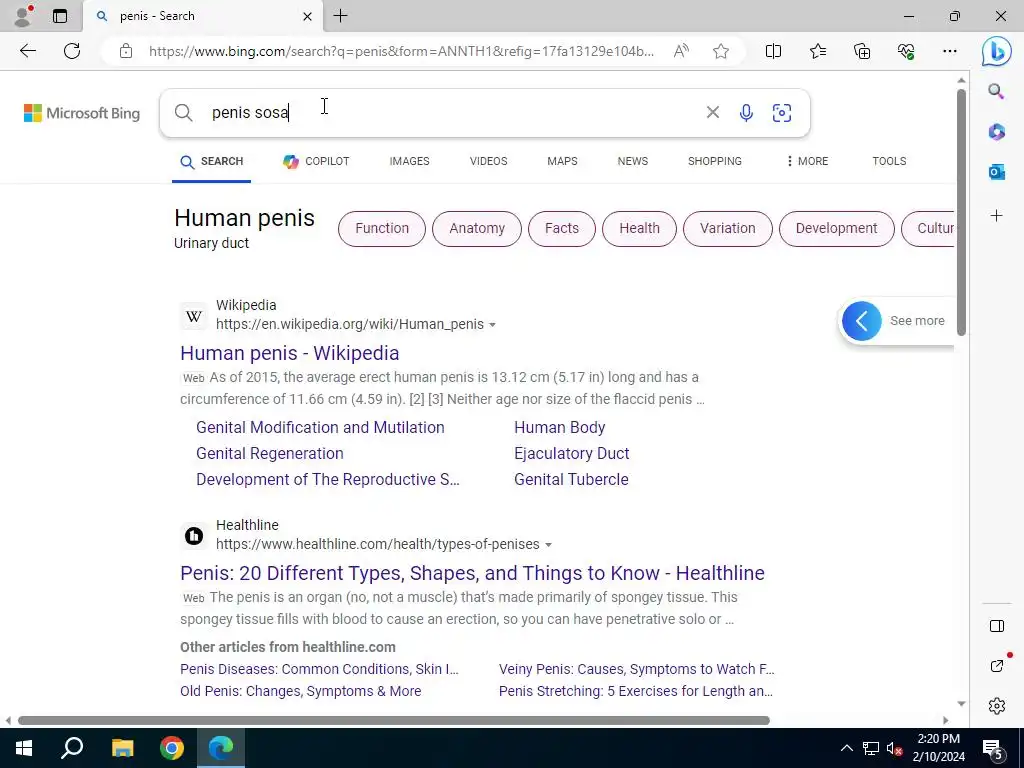Switch to the News tab
This screenshot has height=768, width=1024.
click(633, 161)
